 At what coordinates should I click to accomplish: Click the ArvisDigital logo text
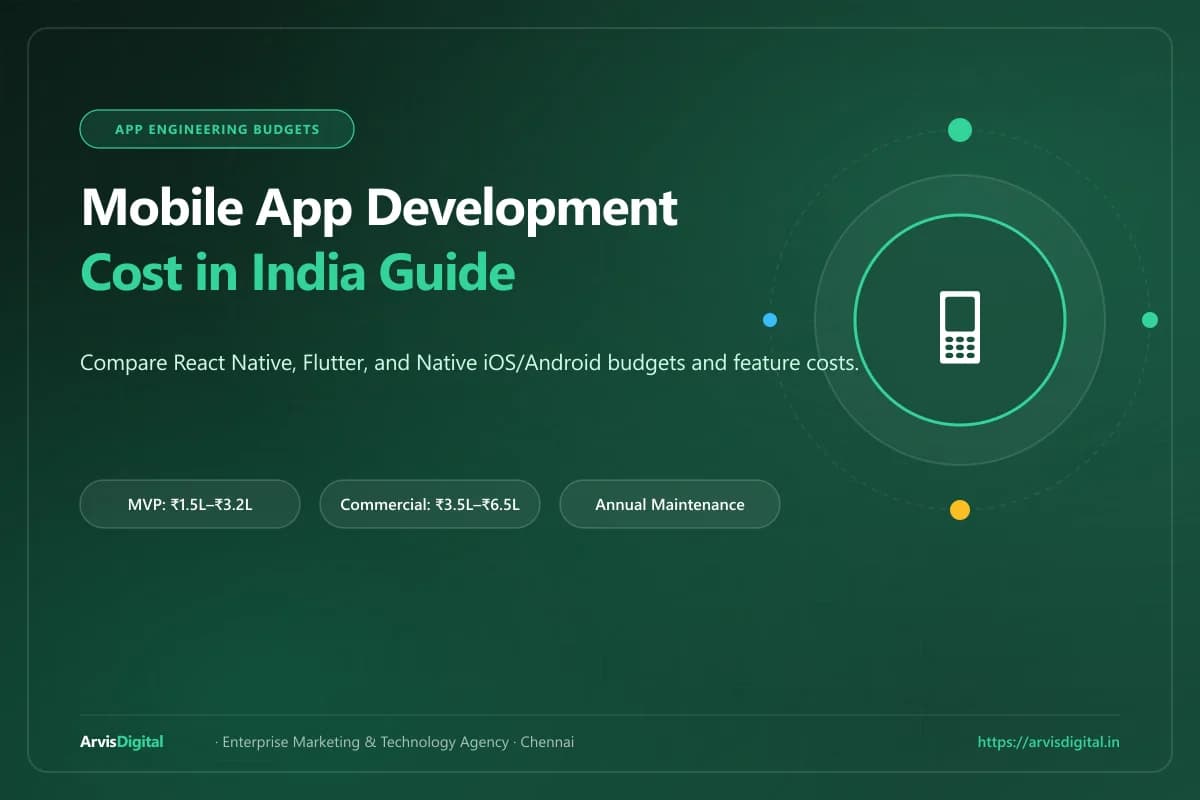point(121,742)
